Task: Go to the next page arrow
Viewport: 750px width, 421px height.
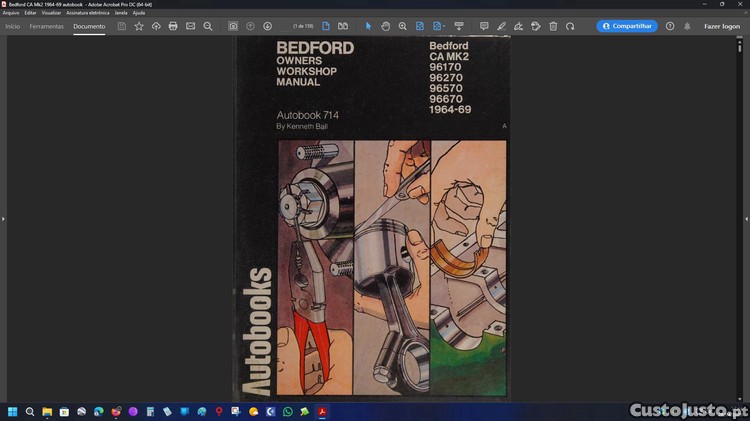Action: (267, 26)
